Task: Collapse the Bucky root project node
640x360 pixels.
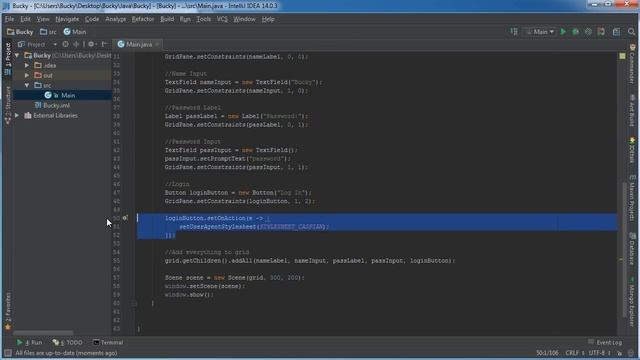Action: coord(17,55)
